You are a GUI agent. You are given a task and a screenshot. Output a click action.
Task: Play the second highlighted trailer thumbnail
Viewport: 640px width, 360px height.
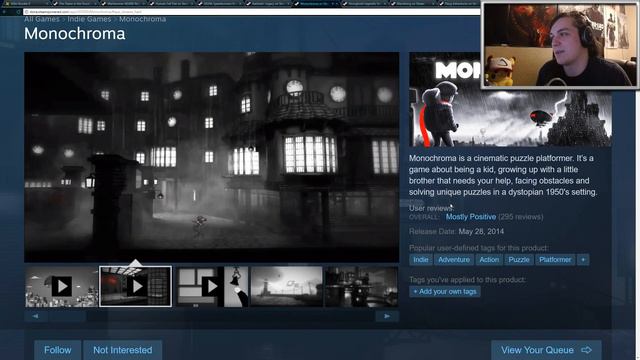[136, 287]
